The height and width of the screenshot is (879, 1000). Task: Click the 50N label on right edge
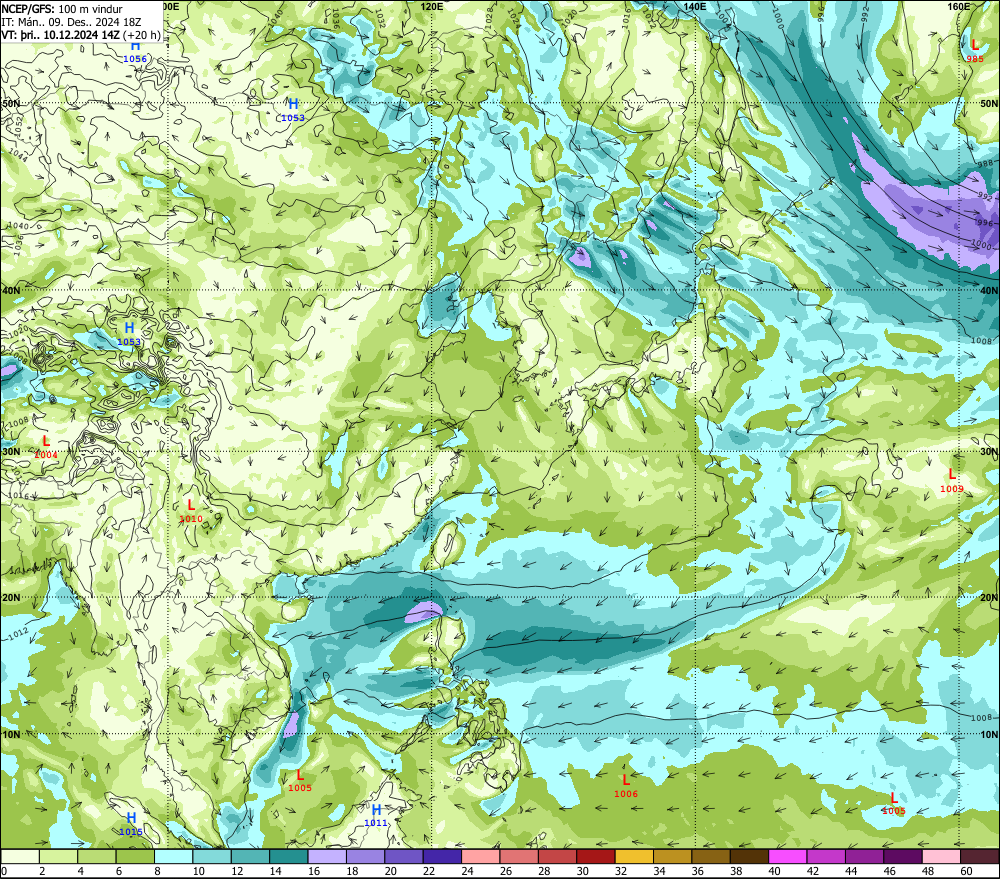[989, 103]
